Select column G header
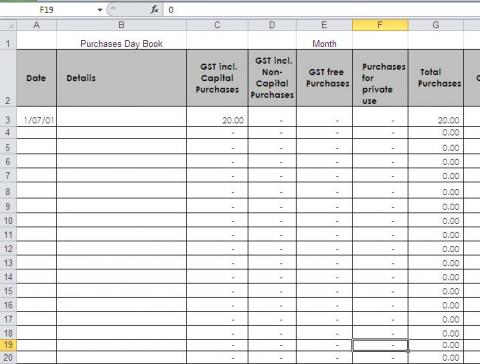The image size is (480, 364). (x=436, y=25)
